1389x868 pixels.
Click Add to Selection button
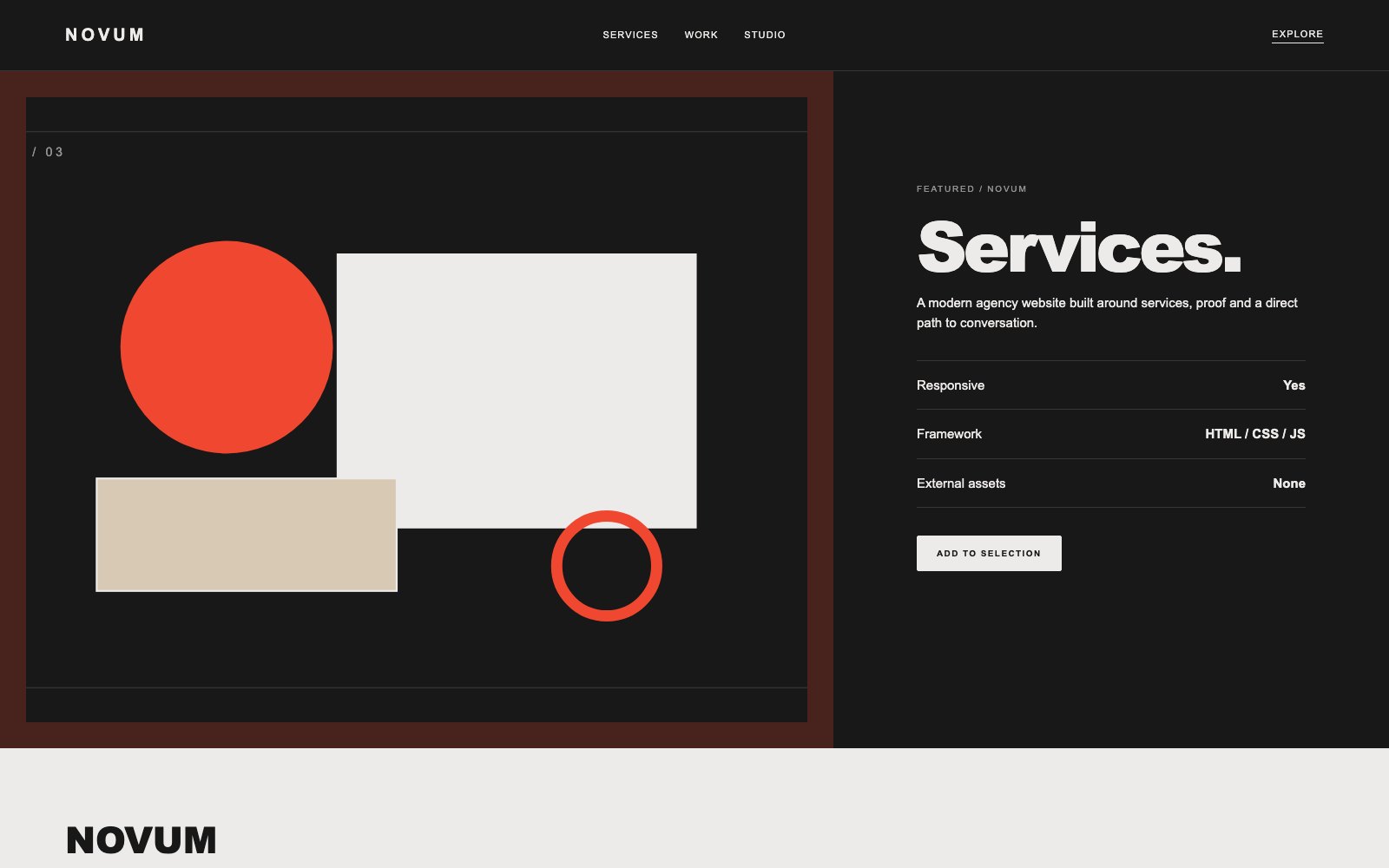point(989,553)
